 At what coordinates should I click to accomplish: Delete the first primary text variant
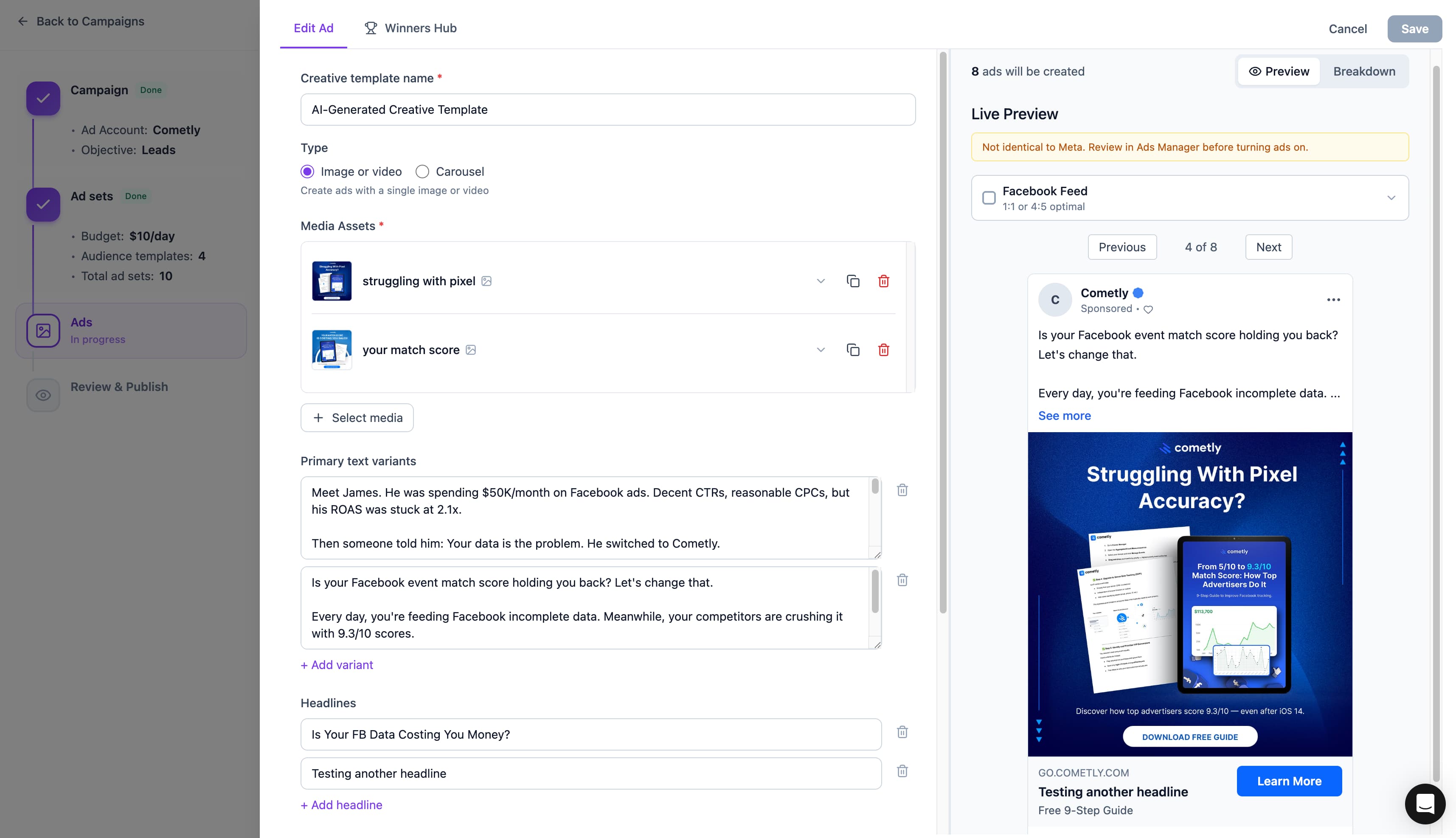coord(902,490)
